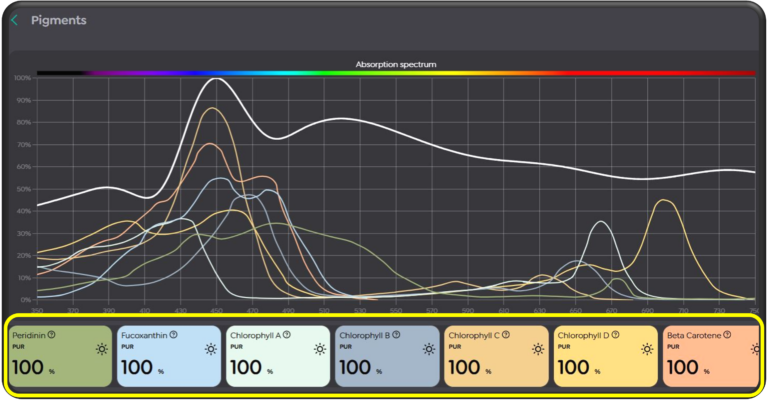Toggle the Fucoxanthin sun icon
The image size is (768, 400).
pos(210,349)
